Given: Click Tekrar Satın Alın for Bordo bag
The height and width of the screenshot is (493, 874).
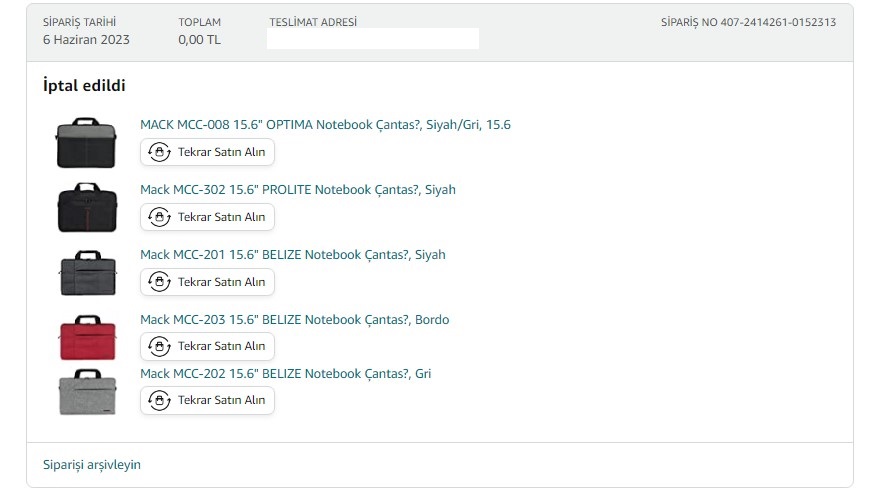Looking at the screenshot, I should (207, 346).
